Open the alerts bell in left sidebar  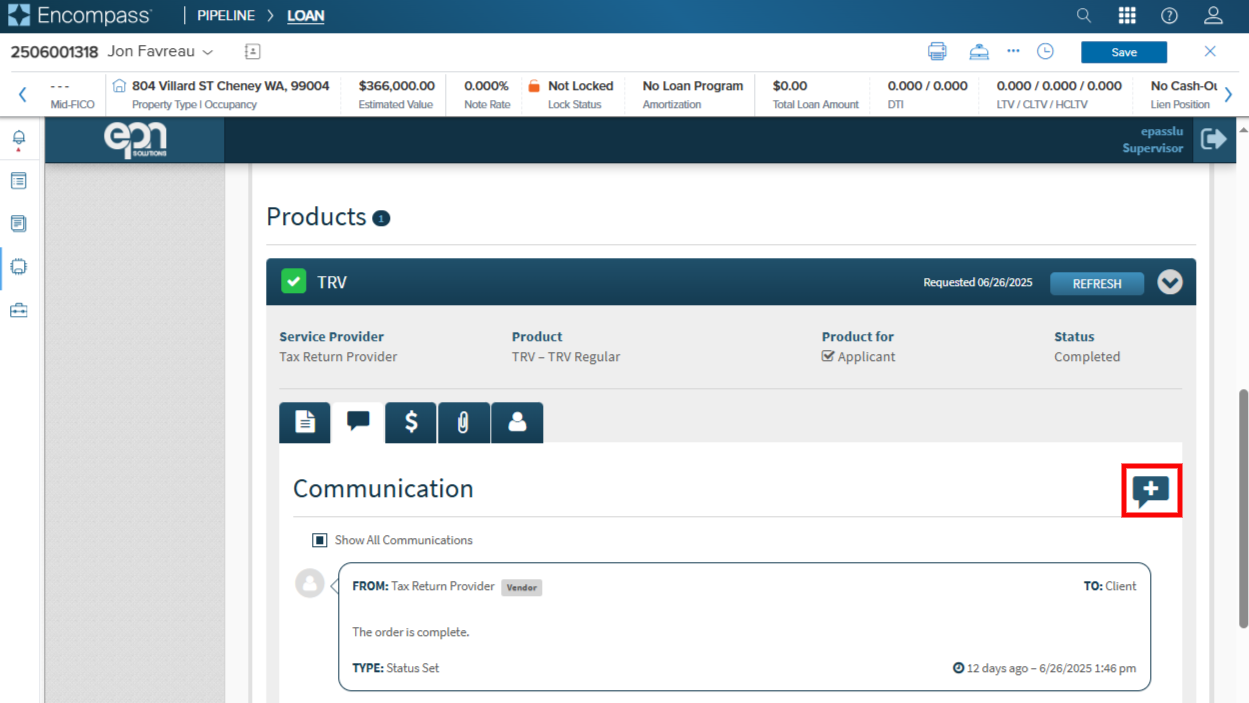click(x=18, y=140)
